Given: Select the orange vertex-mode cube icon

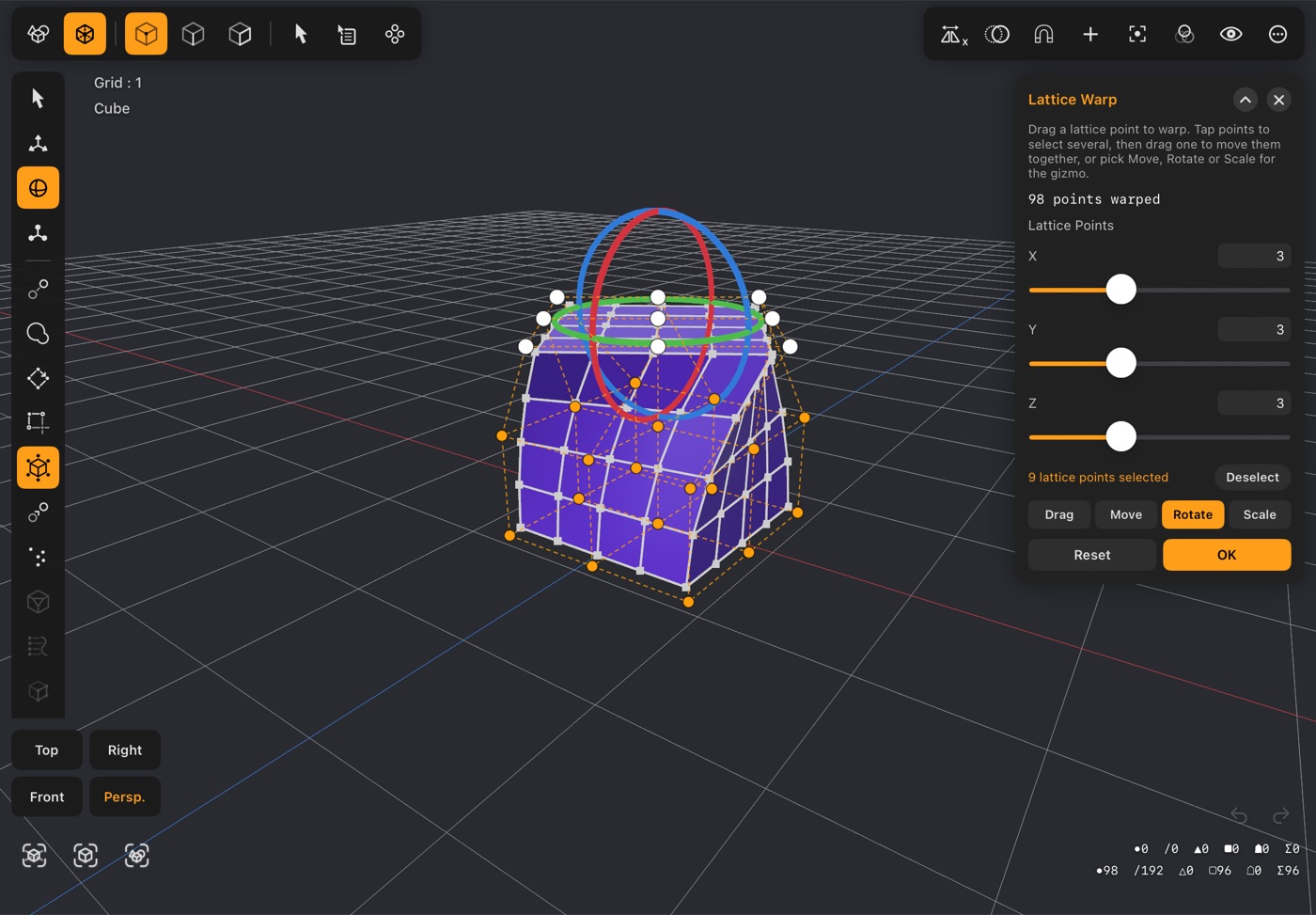Looking at the screenshot, I should (146, 34).
